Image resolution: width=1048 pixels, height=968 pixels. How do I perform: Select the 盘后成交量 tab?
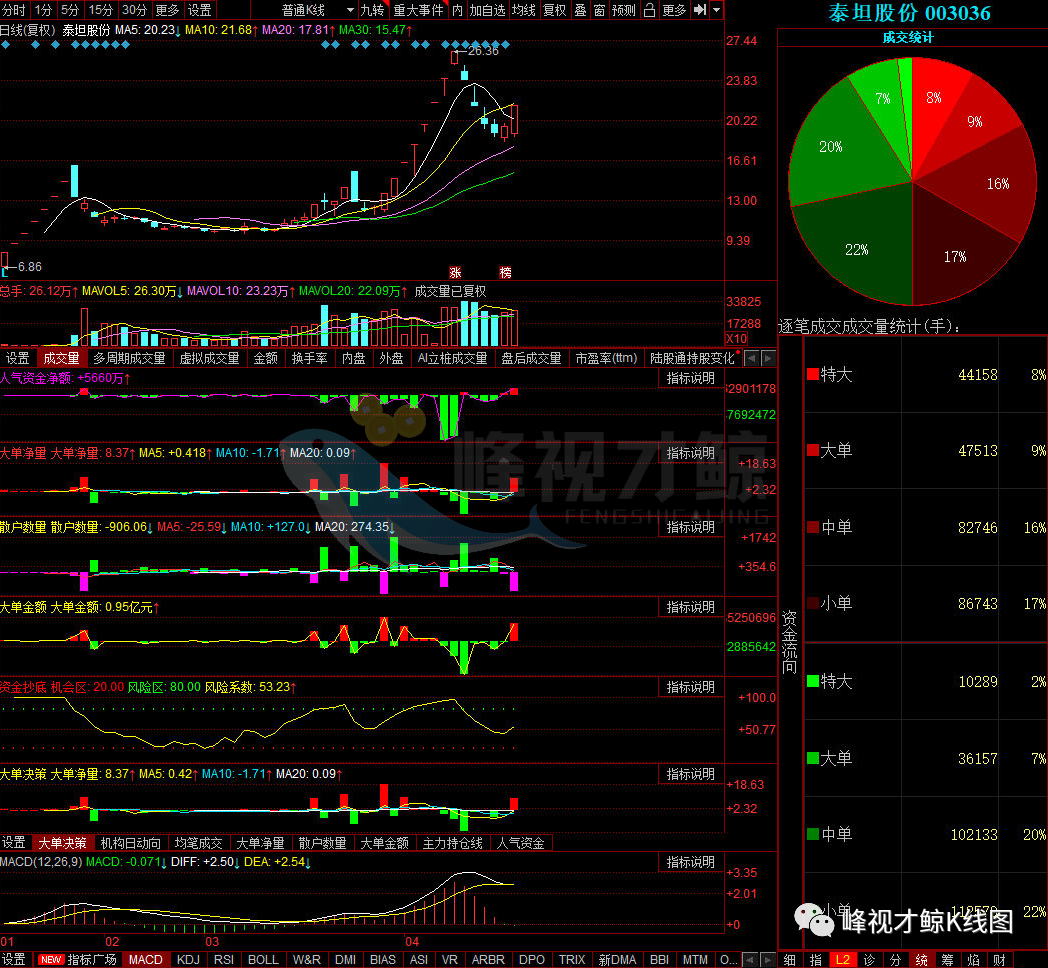coord(531,358)
